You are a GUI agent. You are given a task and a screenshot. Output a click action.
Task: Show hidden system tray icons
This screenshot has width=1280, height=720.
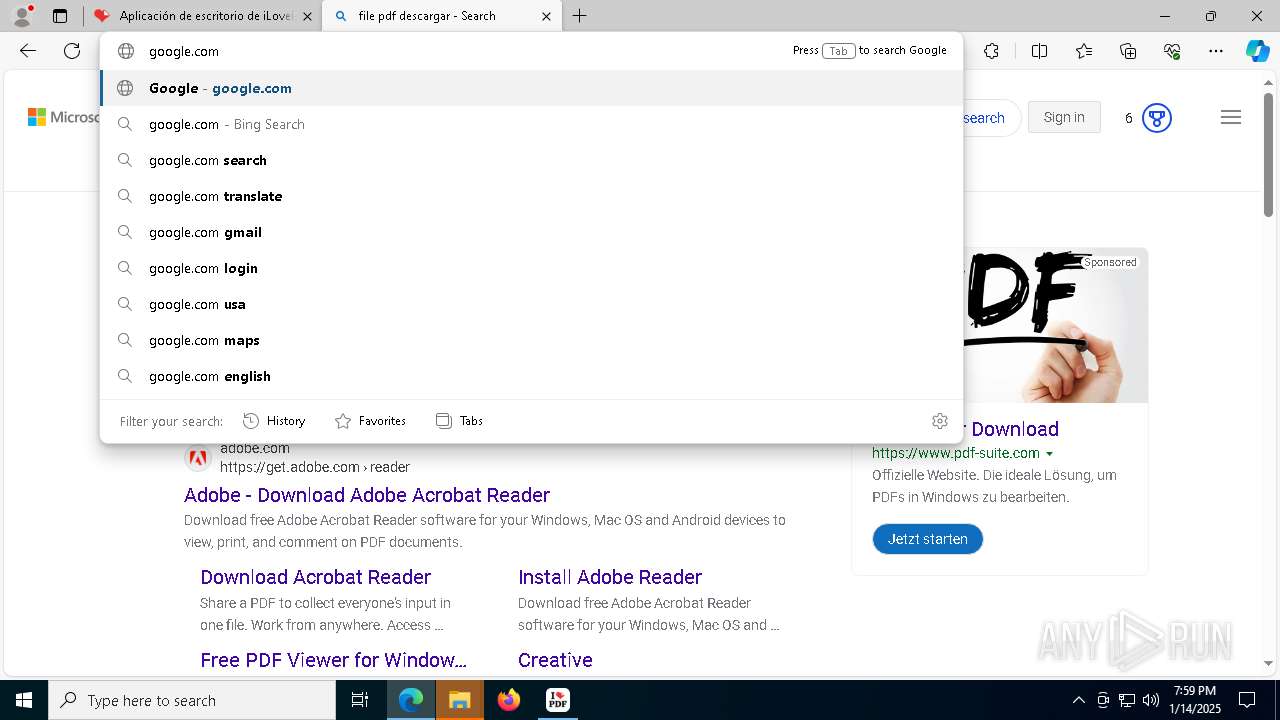(1078, 700)
